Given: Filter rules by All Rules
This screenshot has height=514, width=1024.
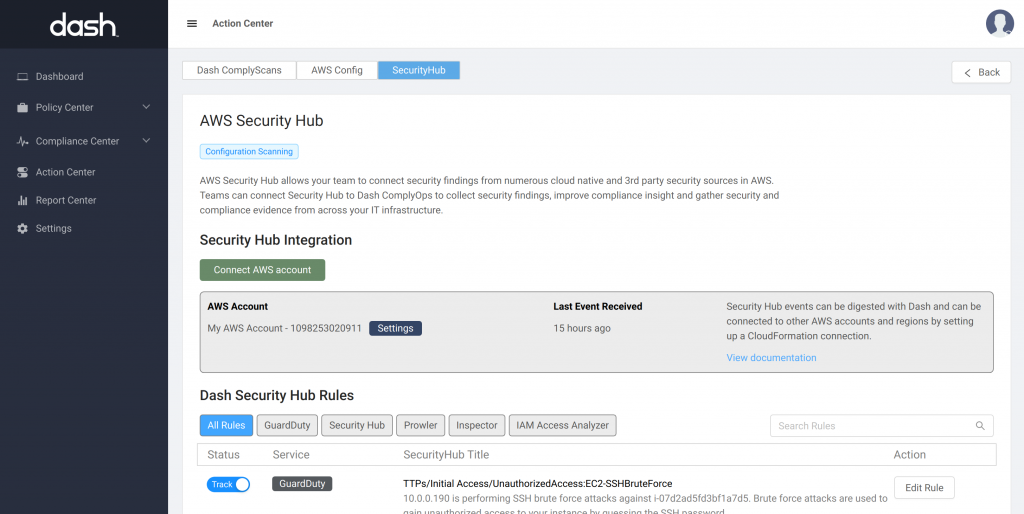Looking at the screenshot, I should tap(226, 425).
